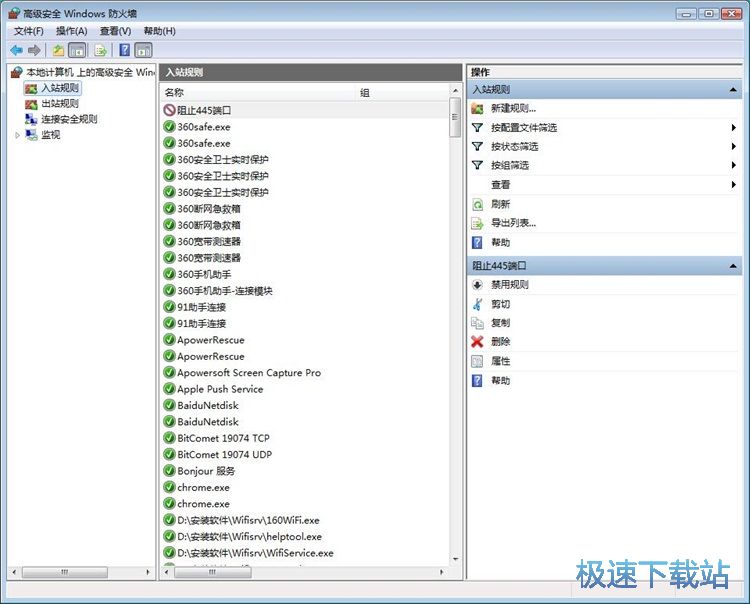The height and width of the screenshot is (604, 750).
Task: Click 新建规则... in the actions pane
Action: (x=513, y=109)
